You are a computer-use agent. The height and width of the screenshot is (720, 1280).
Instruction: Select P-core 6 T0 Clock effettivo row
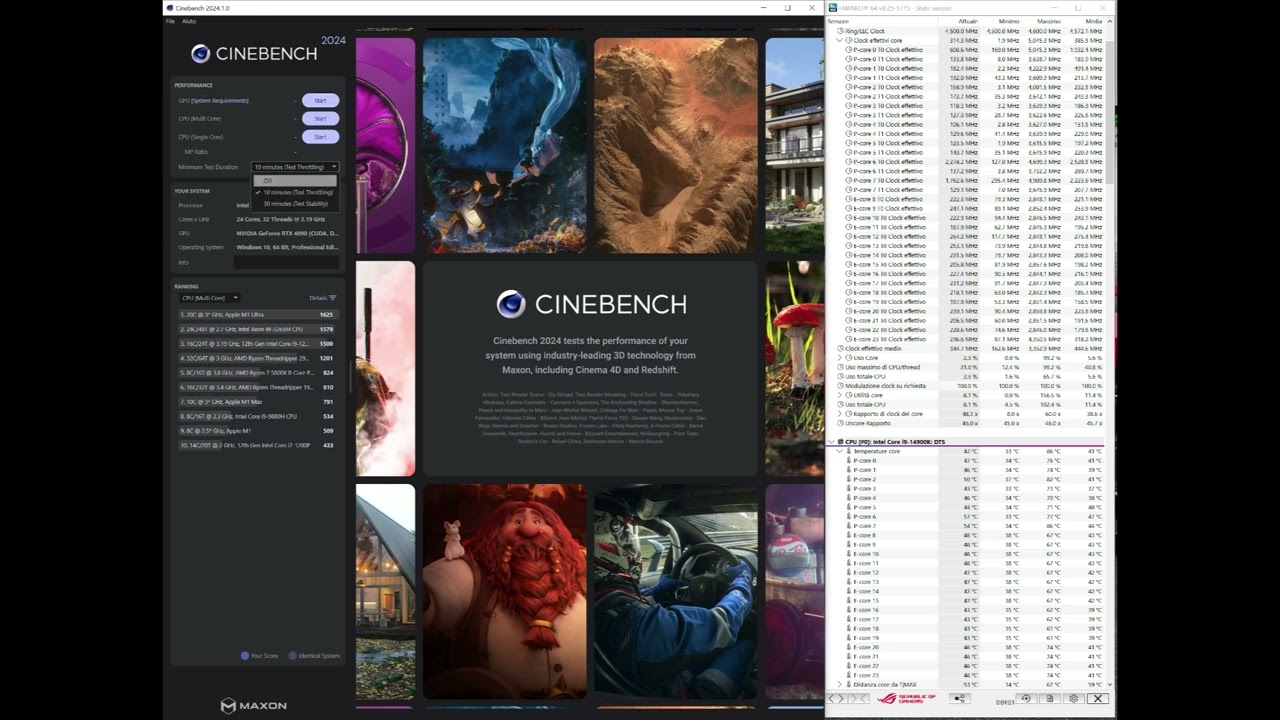966,161
